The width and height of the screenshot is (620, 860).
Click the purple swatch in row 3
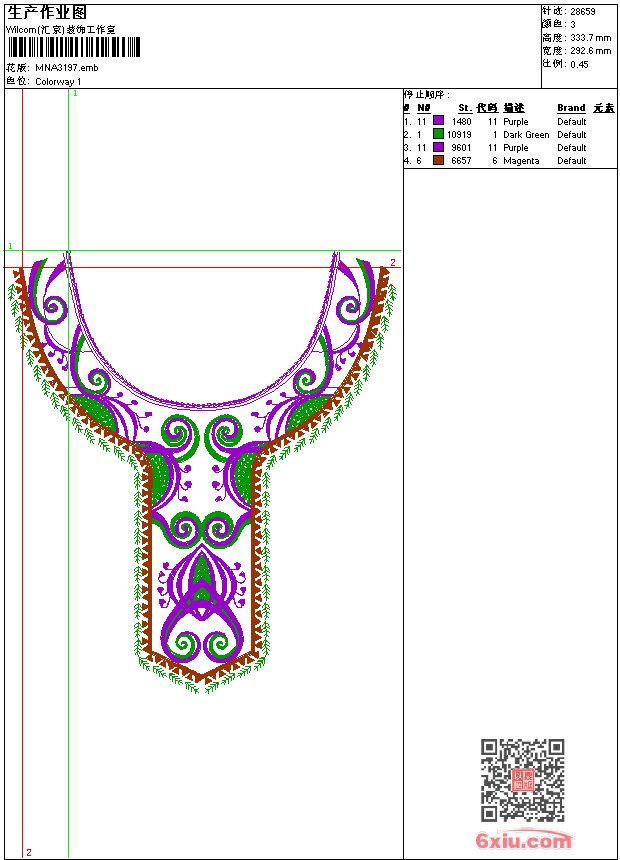click(x=438, y=147)
